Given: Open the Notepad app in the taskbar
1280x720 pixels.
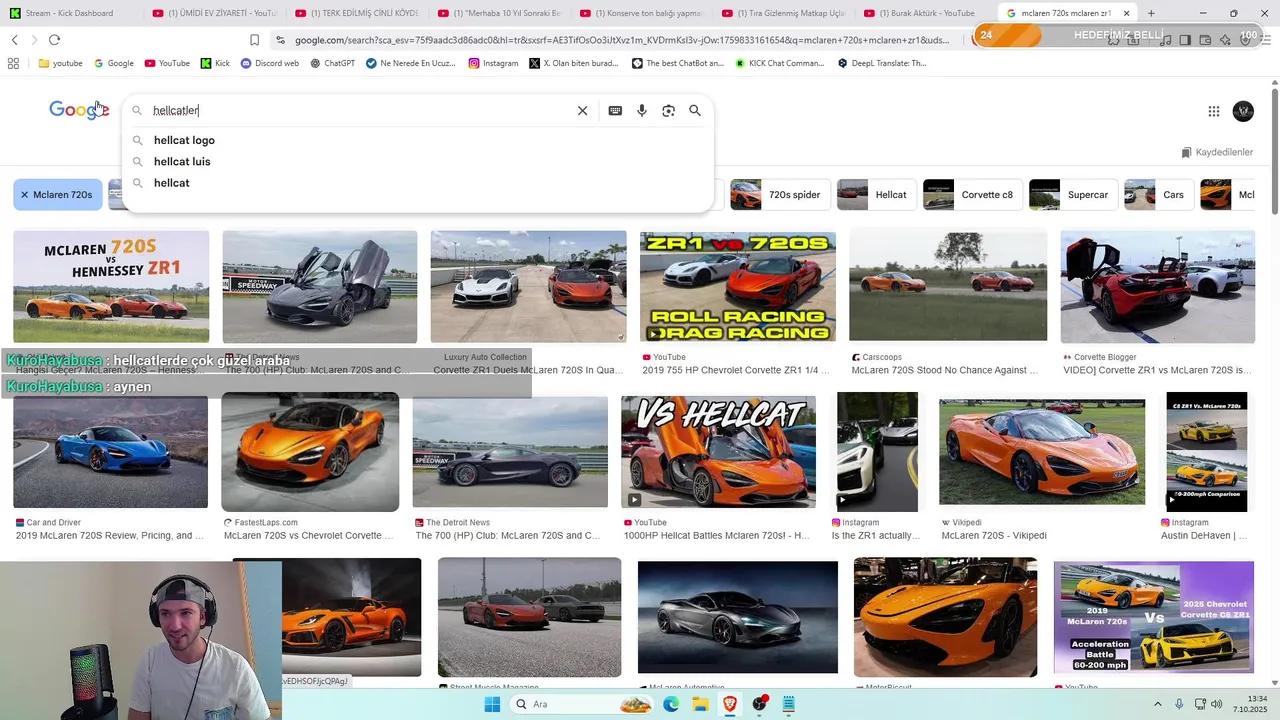Looking at the screenshot, I should (x=789, y=704).
